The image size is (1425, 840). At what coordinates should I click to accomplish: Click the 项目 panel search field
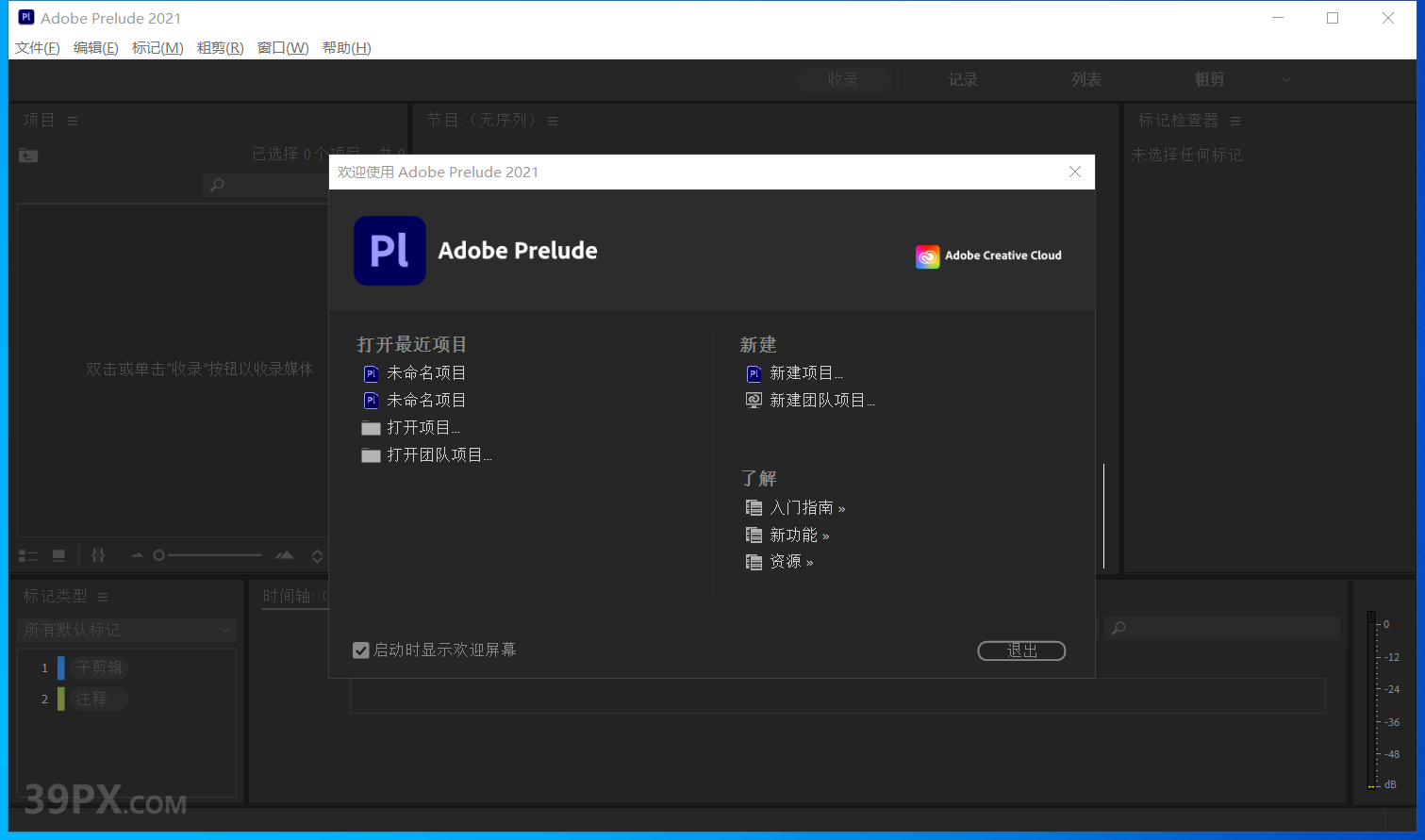(x=266, y=185)
